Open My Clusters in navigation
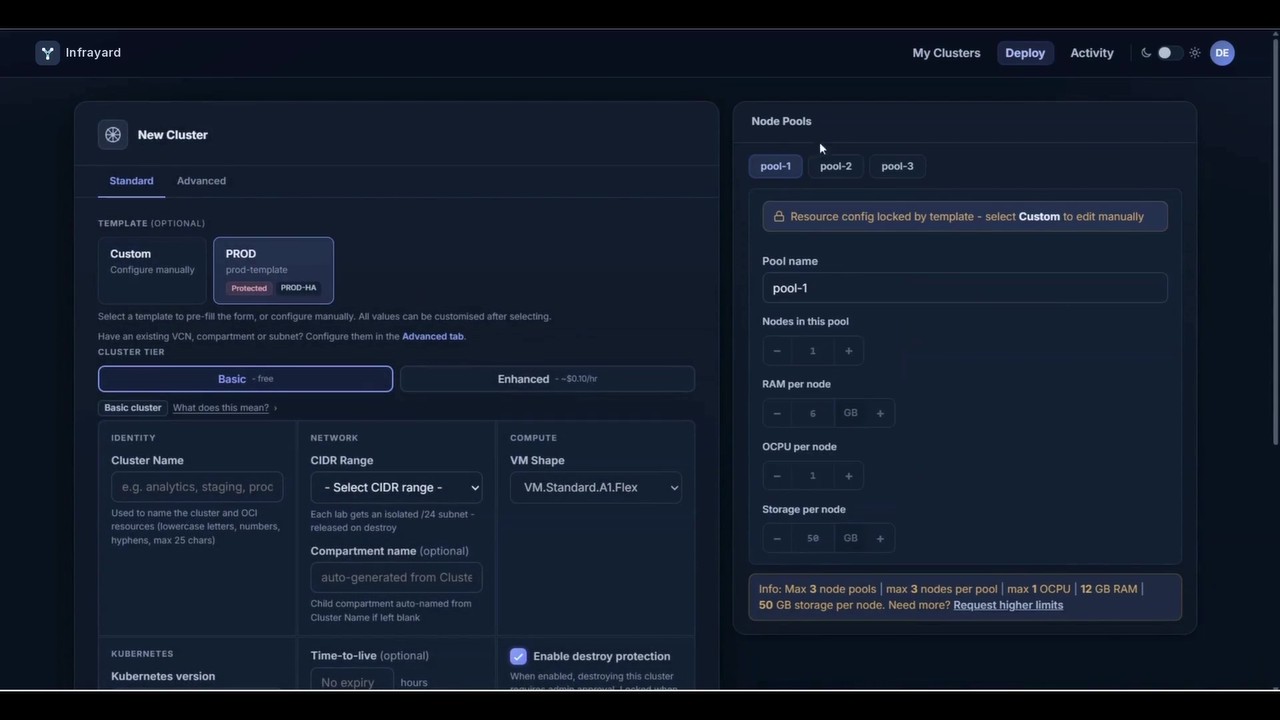This screenshot has height=720, width=1280. [x=946, y=53]
